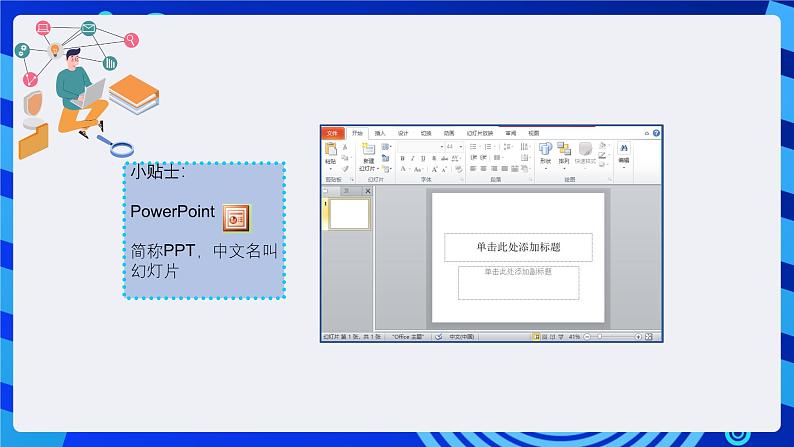Justify paragraph text
The width and height of the screenshot is (794, 447).
click(505, 169)
